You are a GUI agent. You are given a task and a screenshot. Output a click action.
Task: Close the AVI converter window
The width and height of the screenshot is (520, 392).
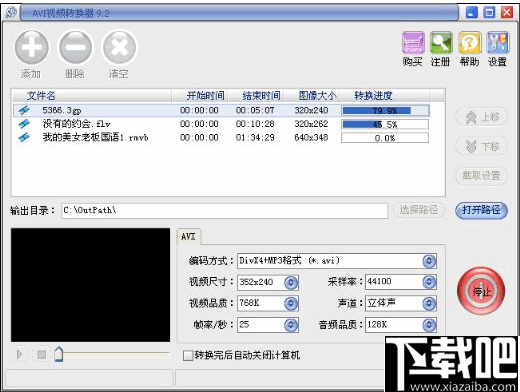pyautogui.click(x=507, y=13)
